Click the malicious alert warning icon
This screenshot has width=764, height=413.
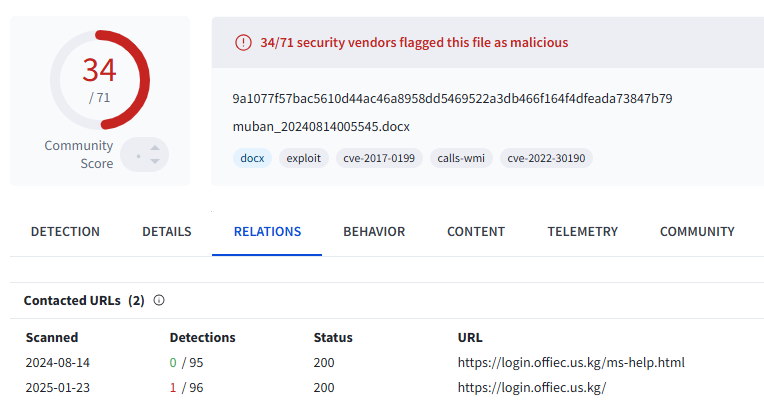(x=243, y=43)
